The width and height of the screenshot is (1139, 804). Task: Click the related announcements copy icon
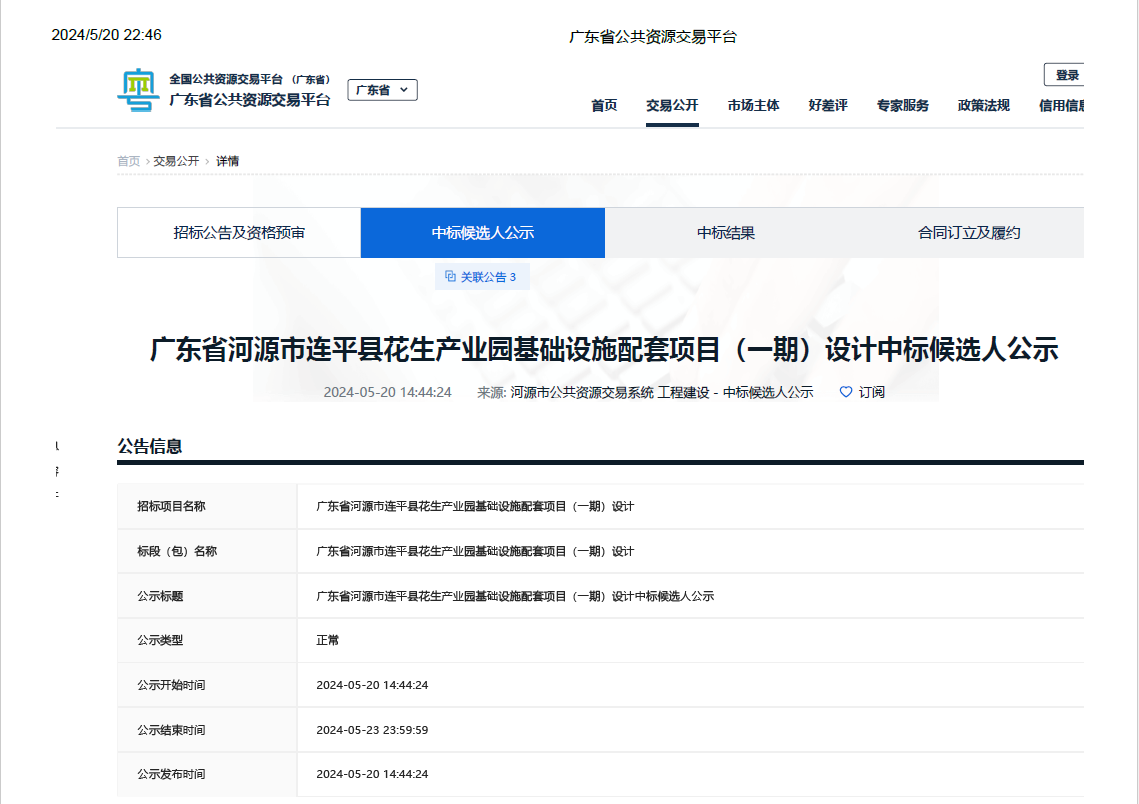coord(450,277)
